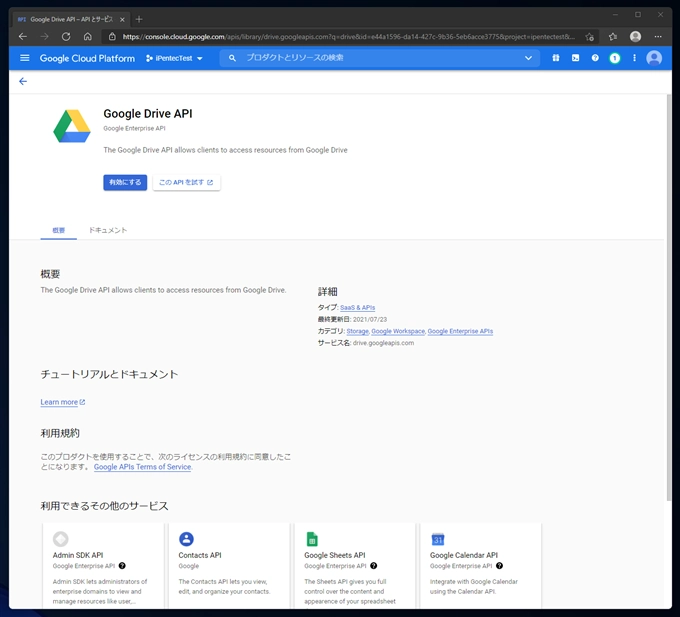
Task: Click the address bar lock icon
Action: tap(112, 36)
